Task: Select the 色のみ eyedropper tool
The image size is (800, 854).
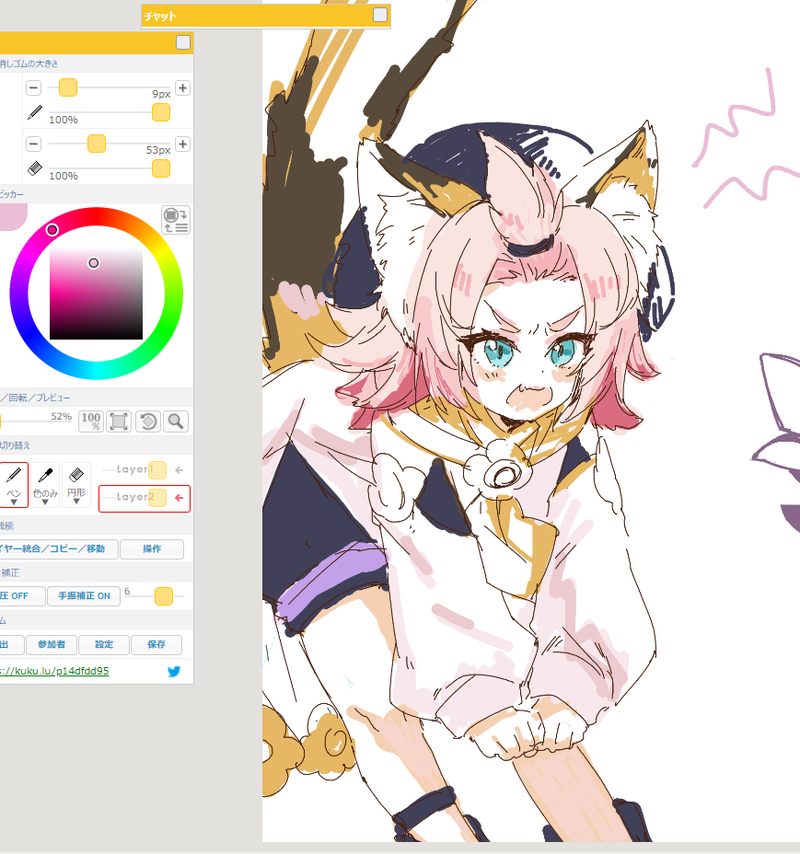Action: tap(45, 485)
